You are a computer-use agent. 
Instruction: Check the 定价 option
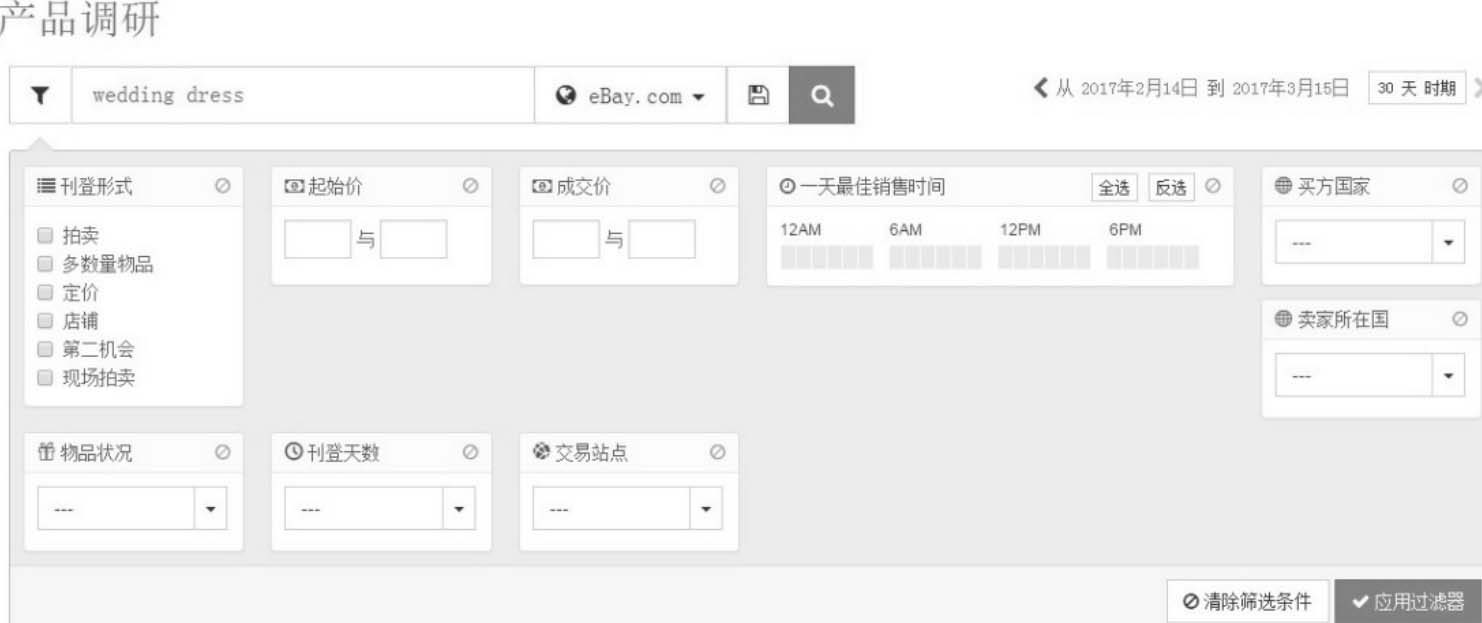(x=44, y=293)
